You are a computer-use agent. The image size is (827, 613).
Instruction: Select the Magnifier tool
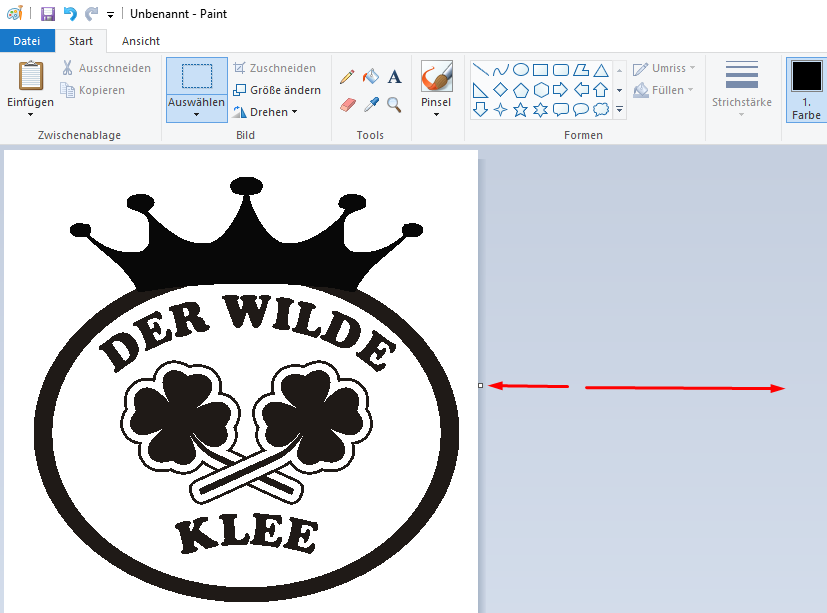tap(394, 105)
